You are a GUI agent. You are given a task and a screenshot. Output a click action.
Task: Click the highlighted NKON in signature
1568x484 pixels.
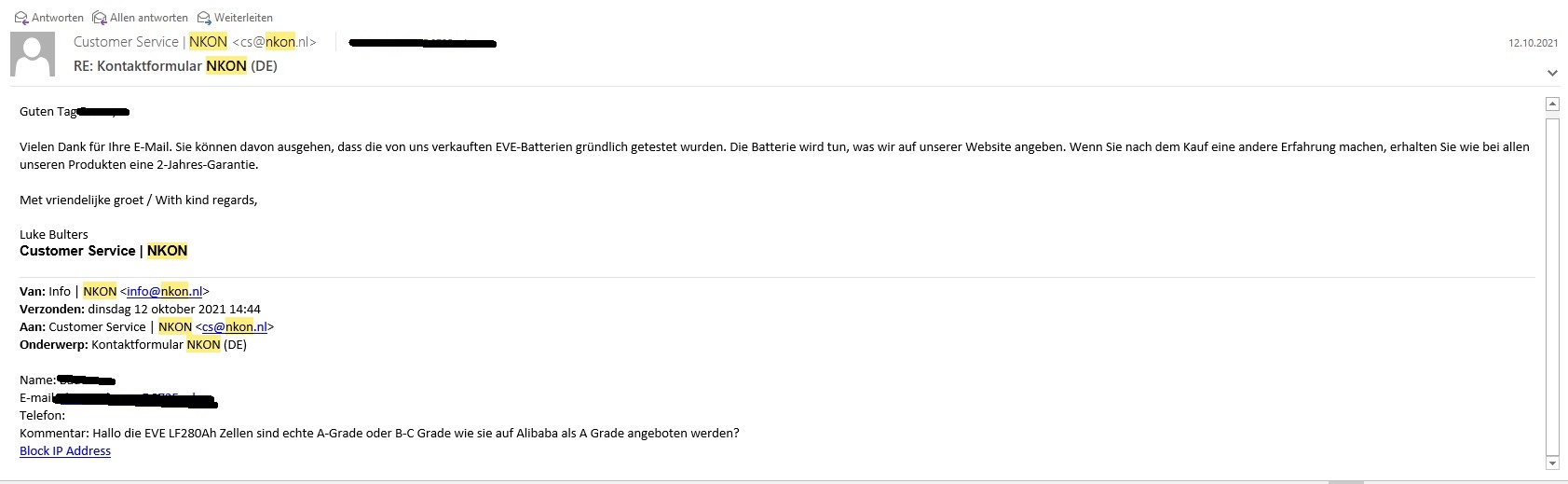coord(168,251)
